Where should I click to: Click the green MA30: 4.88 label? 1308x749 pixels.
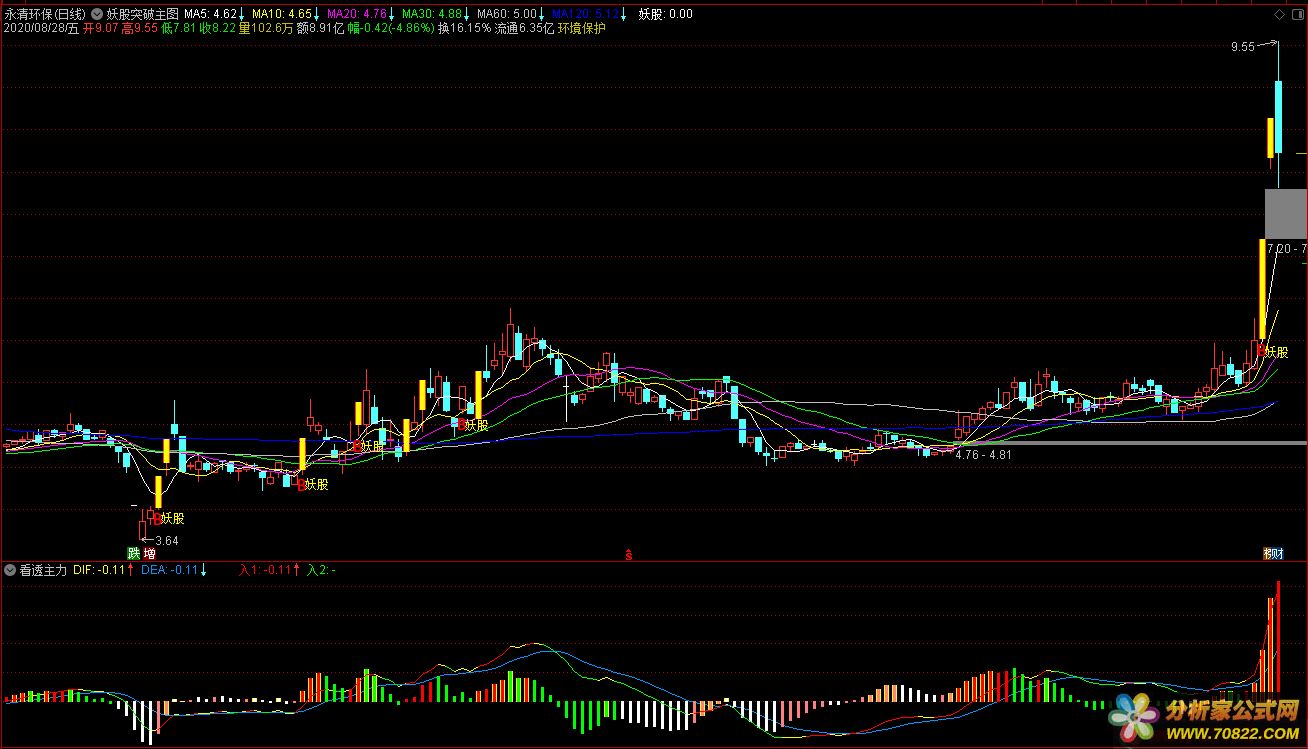431,14
